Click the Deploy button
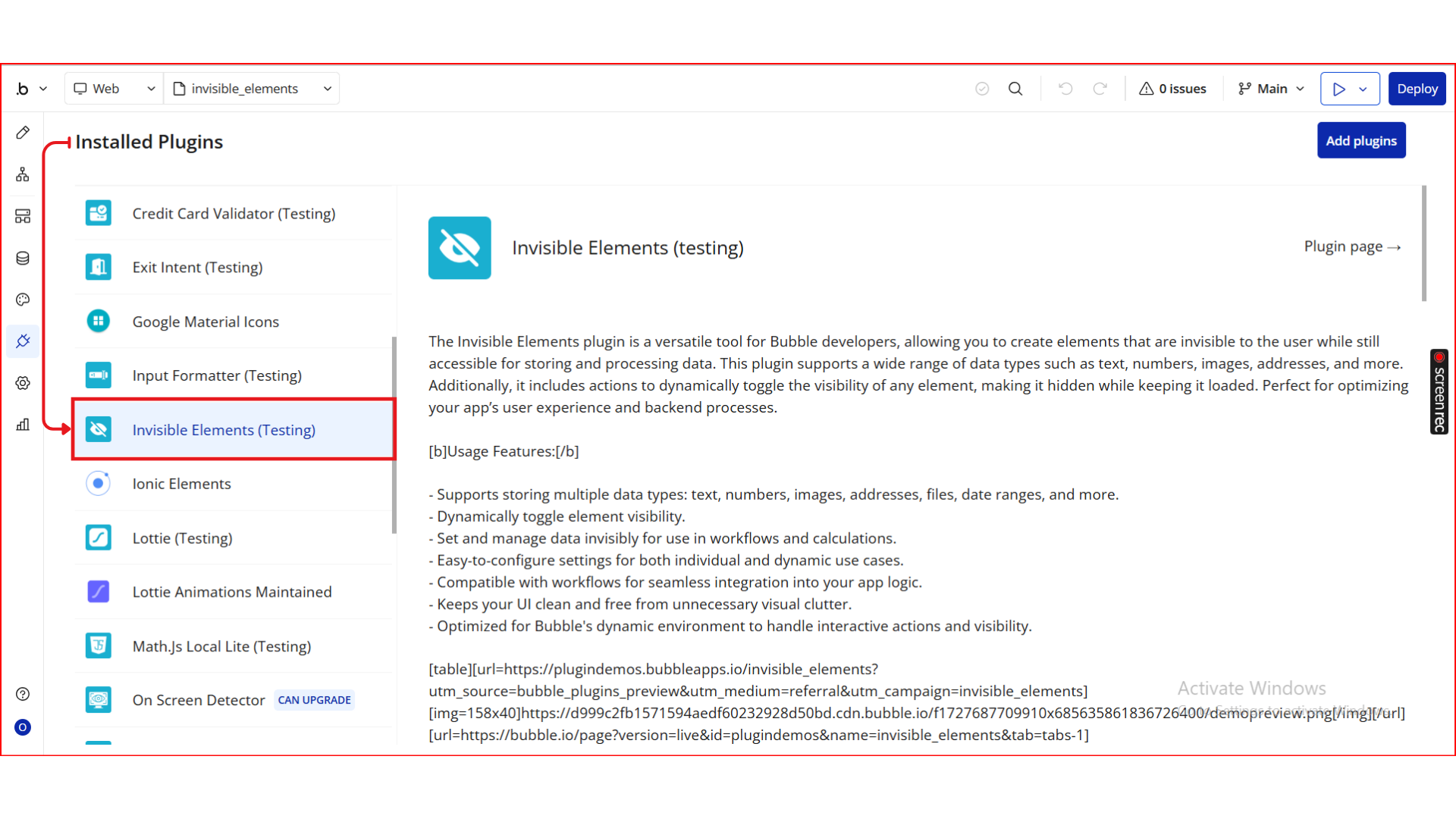The height and width of the screenshot is (819, 1456). 1417,89
